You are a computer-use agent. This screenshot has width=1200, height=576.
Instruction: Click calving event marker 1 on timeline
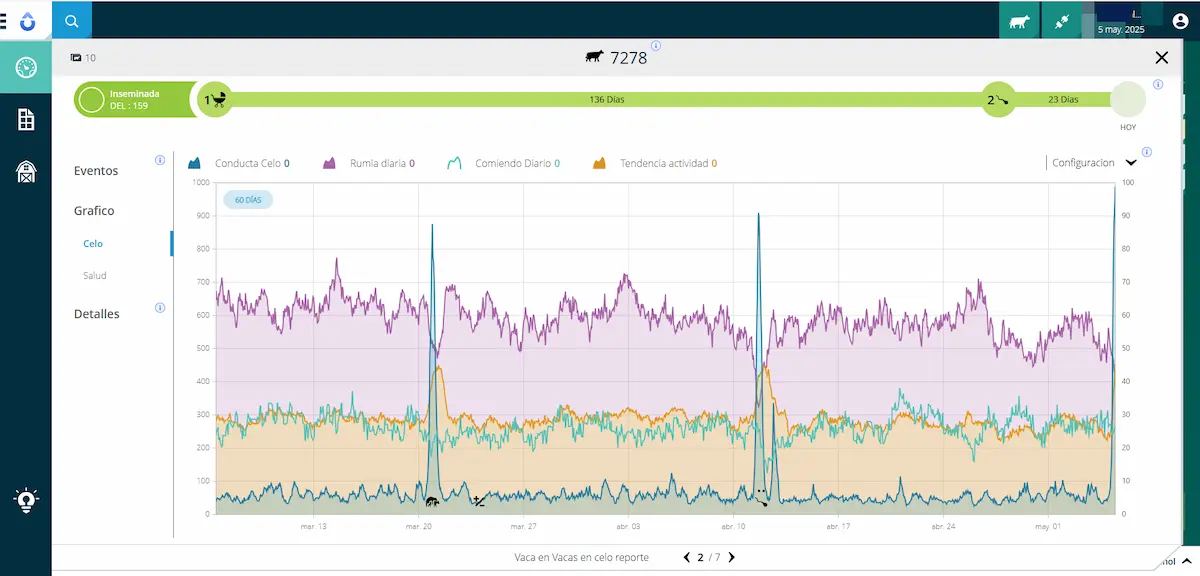pyautogui.click(x=215, y=100)
